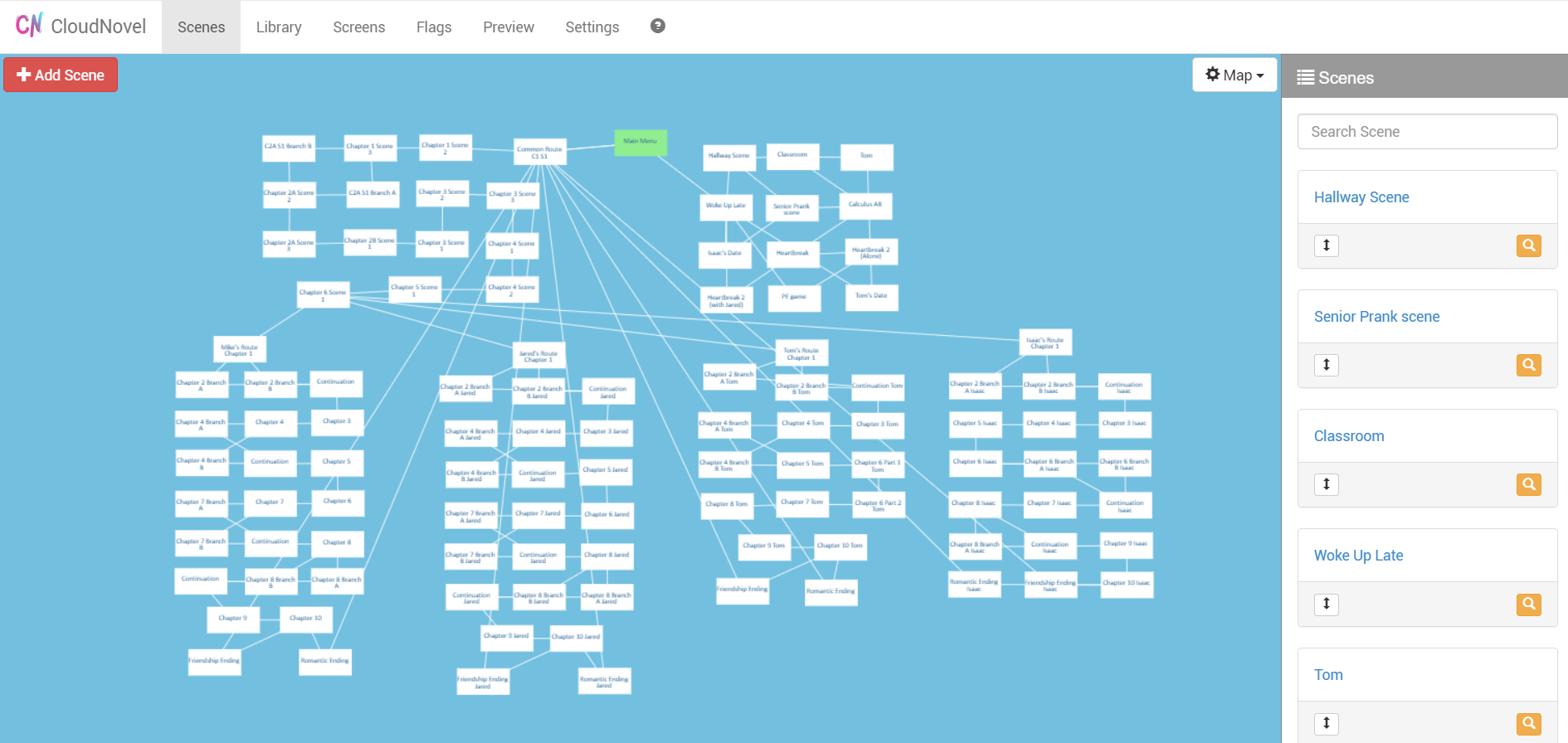Click the Chapter 6 Part 2 Tom node
Viewport: 1568px width, 743px height.
click(x=879, y=505)
